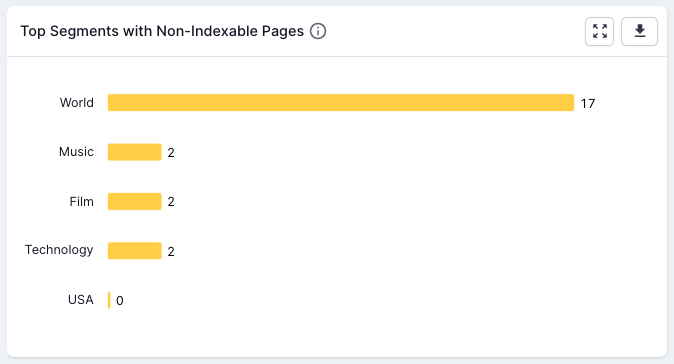Select the World bar in the chart
Screen dimensions: 674x364
341,103
